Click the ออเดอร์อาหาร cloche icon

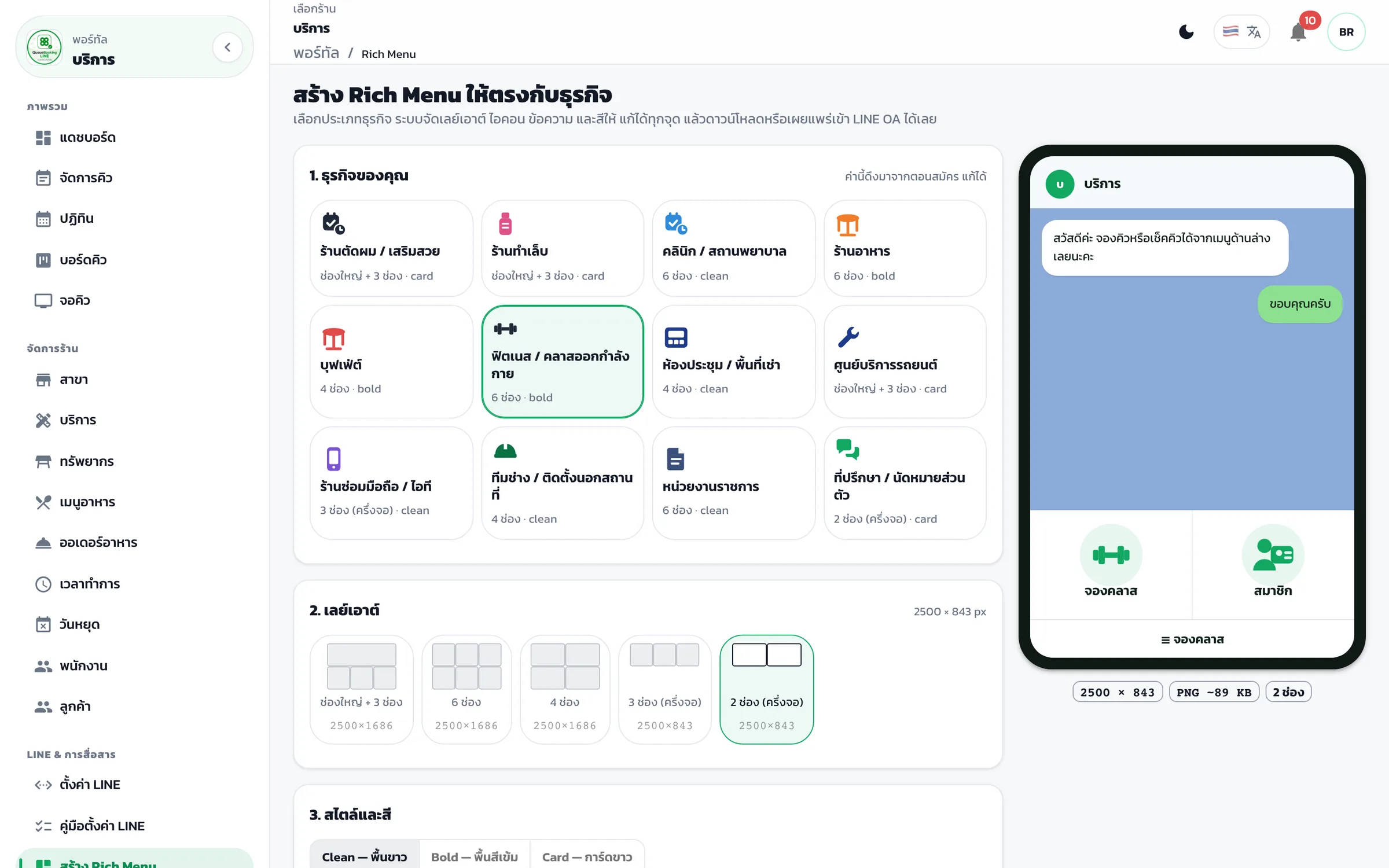tap(43, 543)
